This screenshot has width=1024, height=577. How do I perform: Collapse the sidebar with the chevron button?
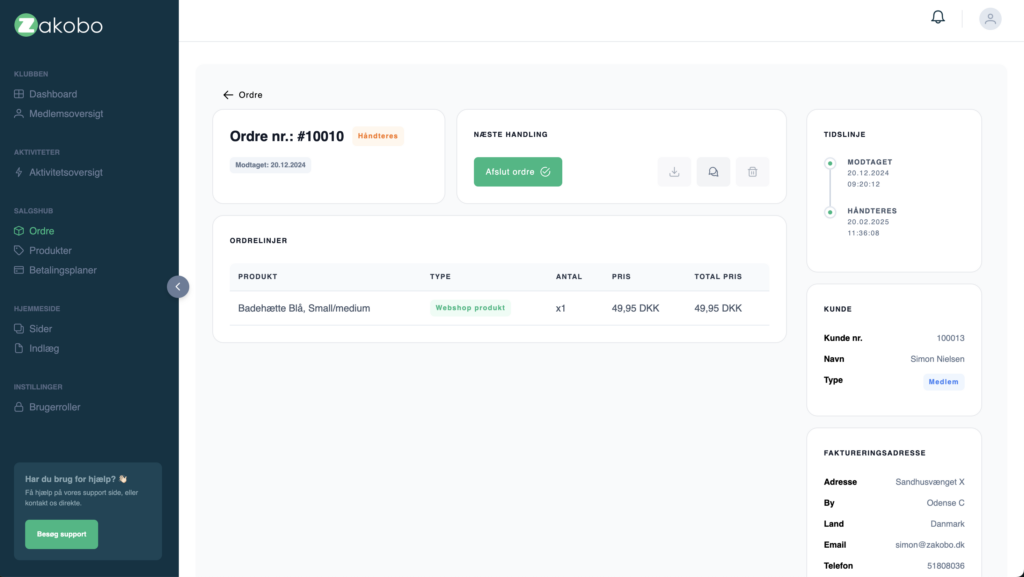click(x=178, y=287)
